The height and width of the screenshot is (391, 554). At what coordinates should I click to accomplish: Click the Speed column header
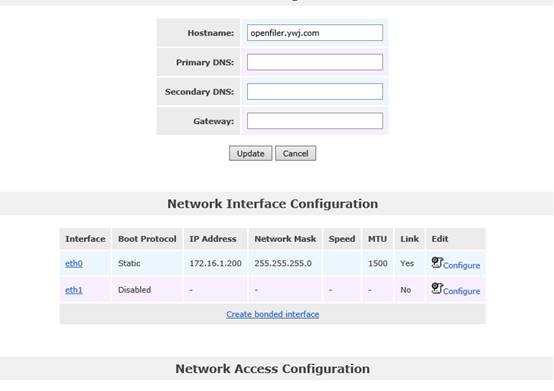coord(342,239)
